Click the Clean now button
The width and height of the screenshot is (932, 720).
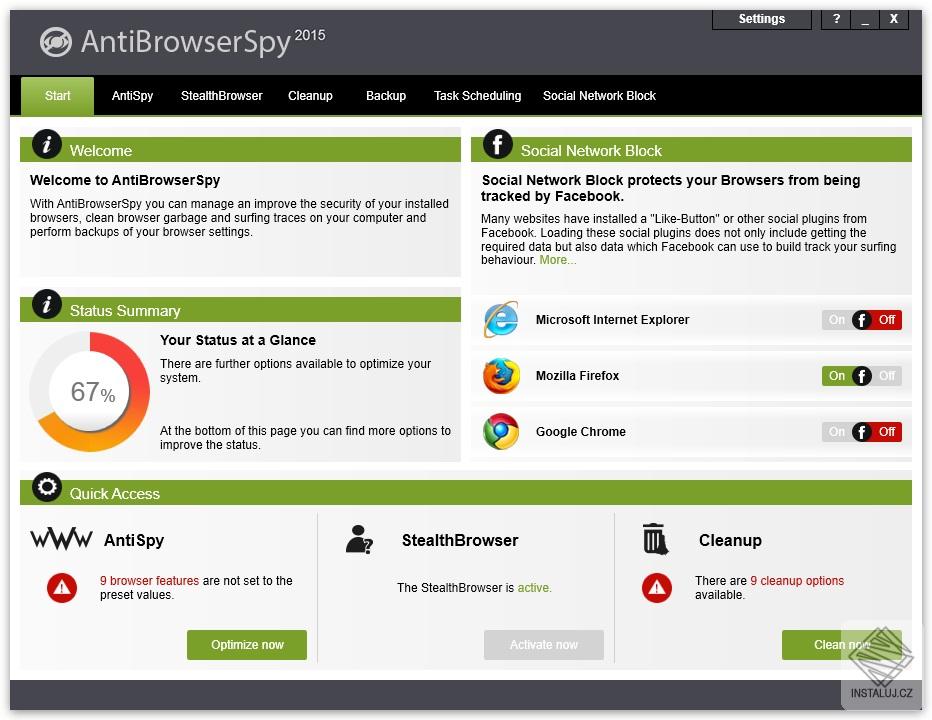842,644
